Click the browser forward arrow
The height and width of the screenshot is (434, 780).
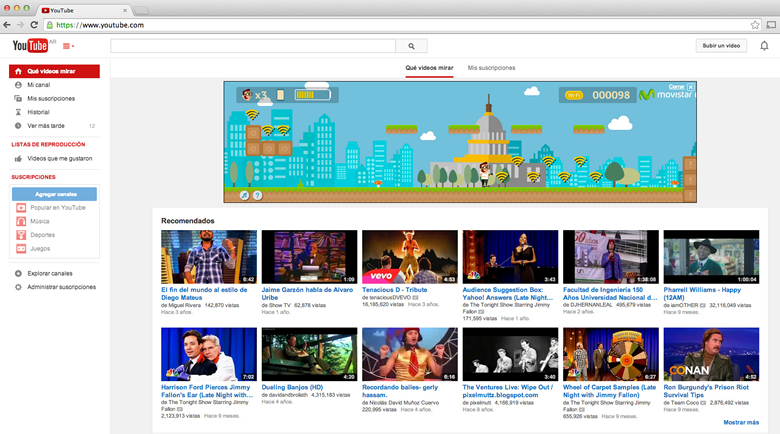pos(20,25)
